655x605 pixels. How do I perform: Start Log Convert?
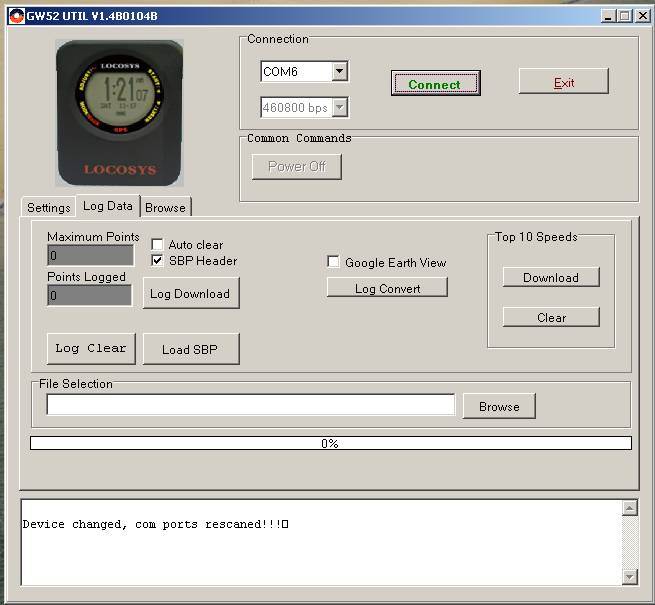tap(387, 288)
